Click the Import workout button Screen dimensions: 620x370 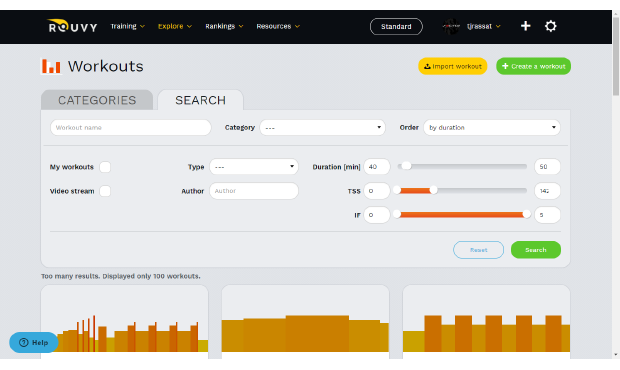coord(453,66)
